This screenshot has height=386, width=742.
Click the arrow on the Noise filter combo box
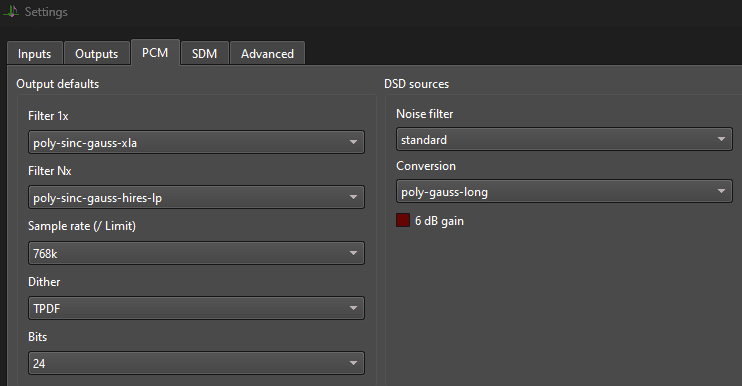(721, 139)
